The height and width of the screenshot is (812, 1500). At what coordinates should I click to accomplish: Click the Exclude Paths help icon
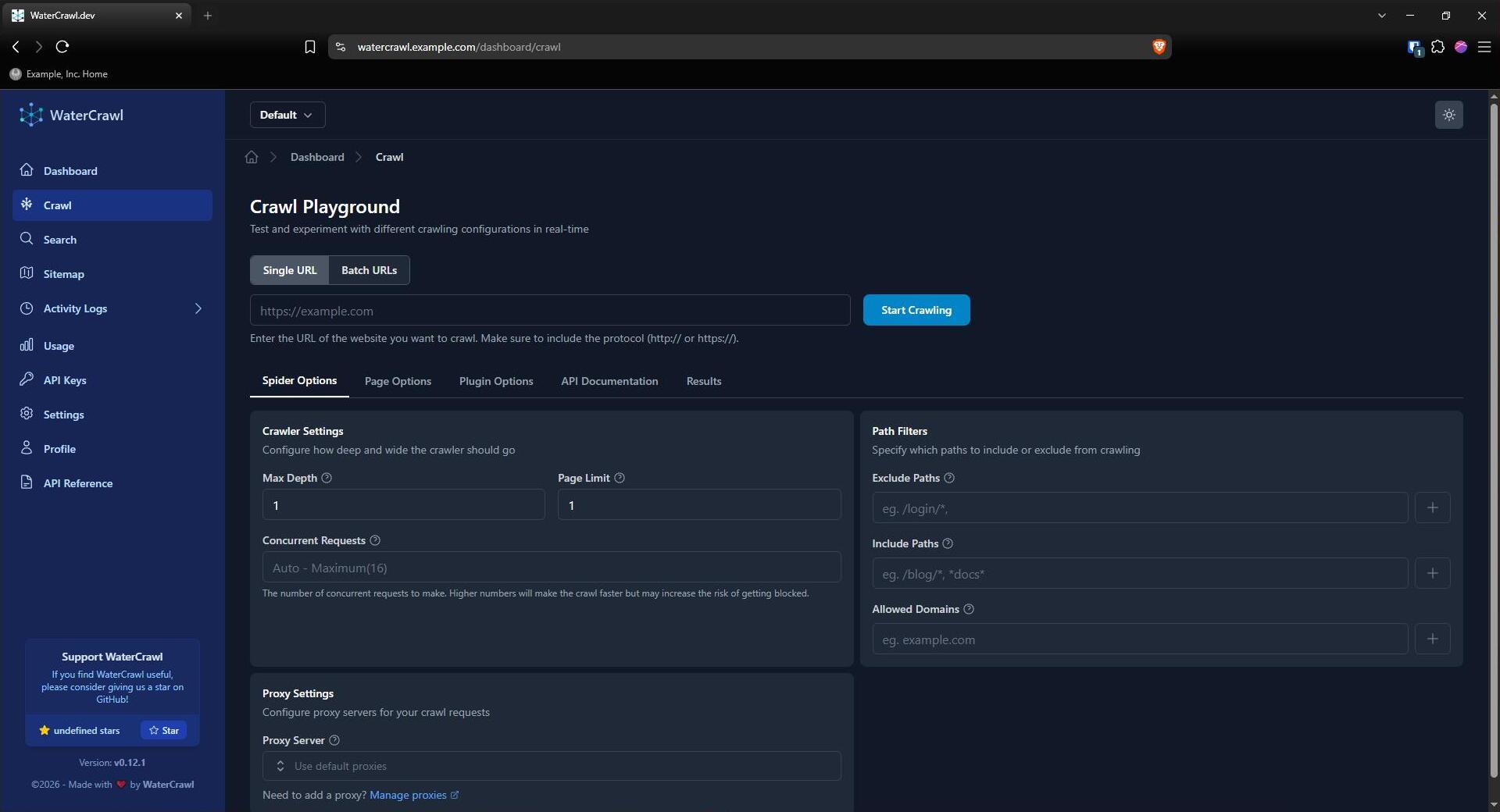pos(949,478)
